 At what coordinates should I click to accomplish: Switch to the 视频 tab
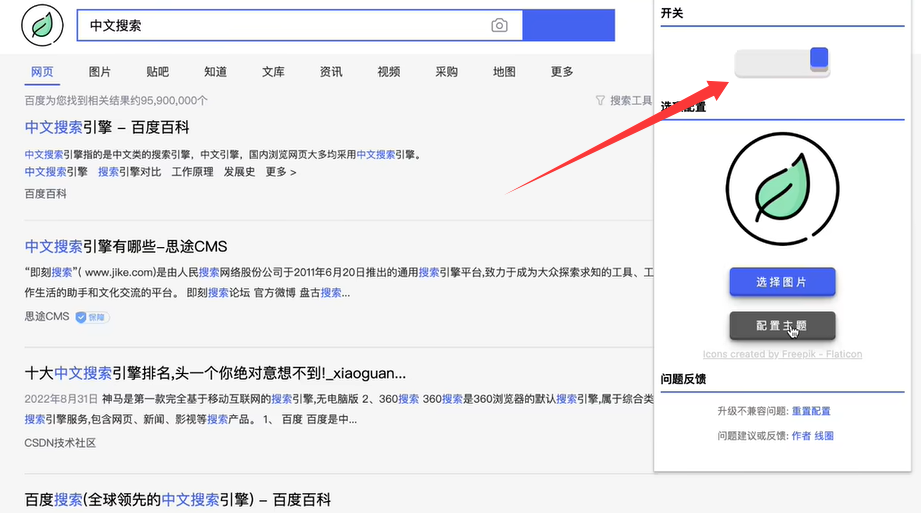coord(389,72)
